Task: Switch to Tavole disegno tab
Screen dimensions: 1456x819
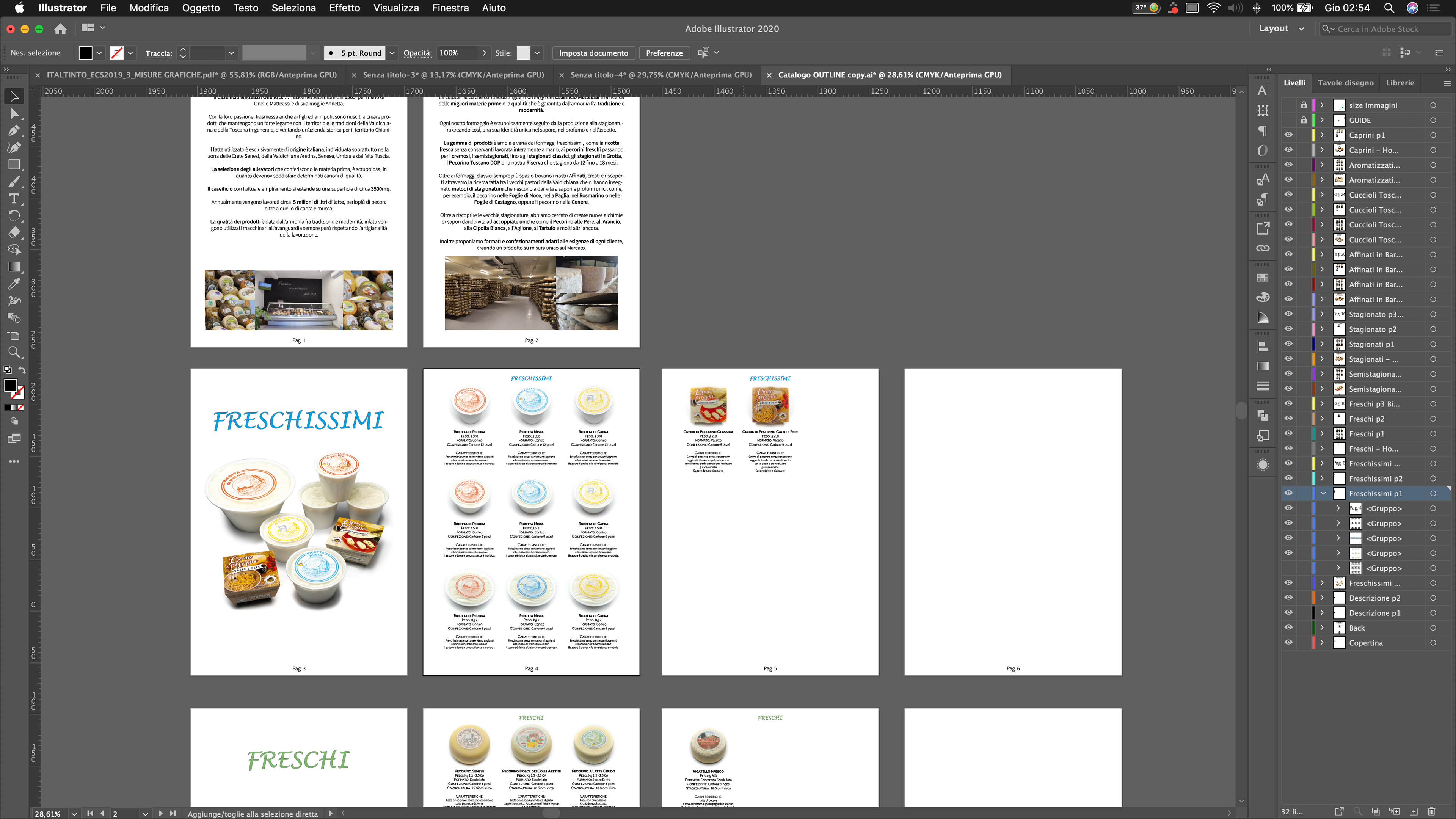Action: [x=1345, y=83]
